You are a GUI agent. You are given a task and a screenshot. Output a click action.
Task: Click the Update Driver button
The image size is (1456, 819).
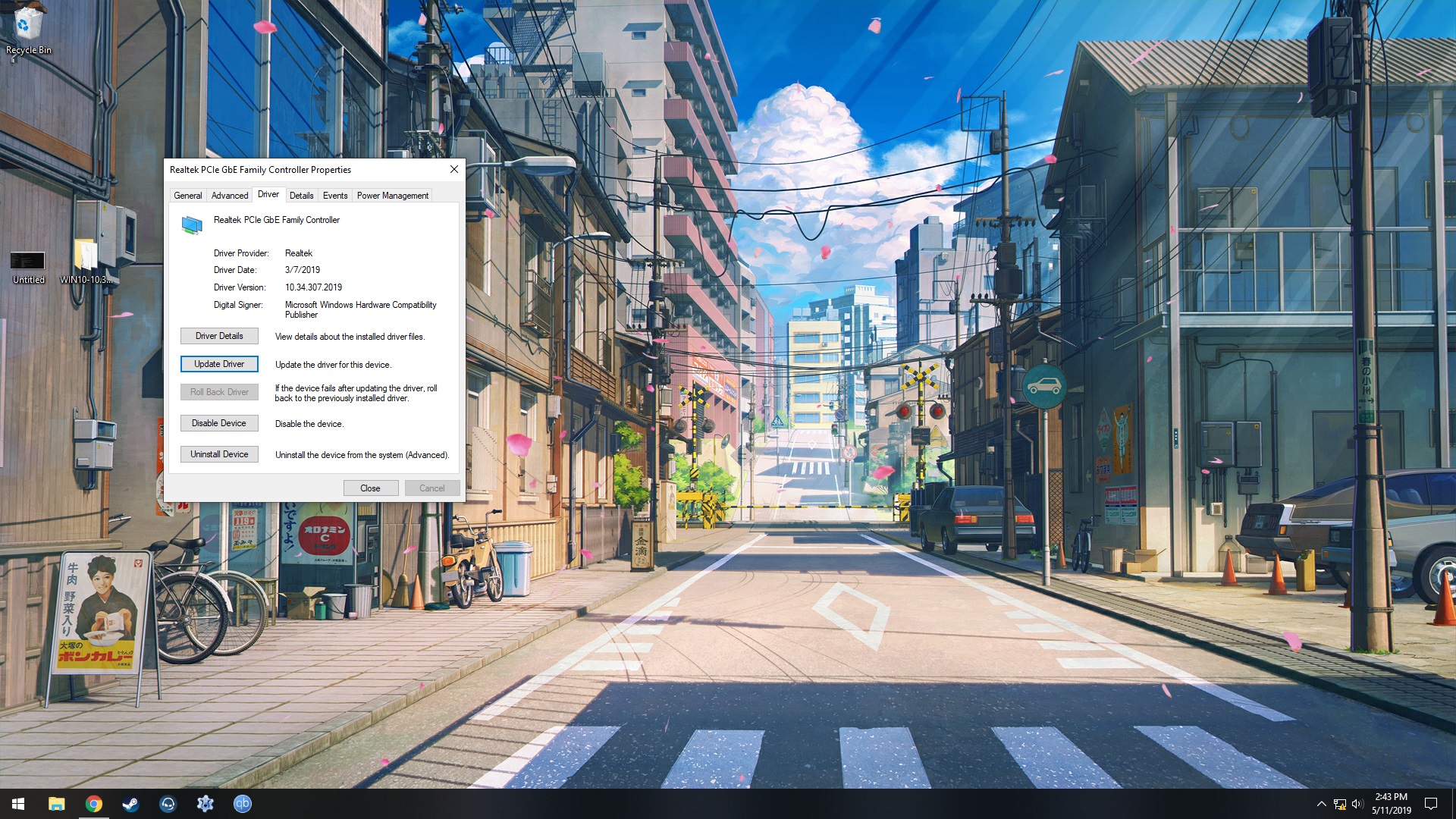click(x=219, y=364)
